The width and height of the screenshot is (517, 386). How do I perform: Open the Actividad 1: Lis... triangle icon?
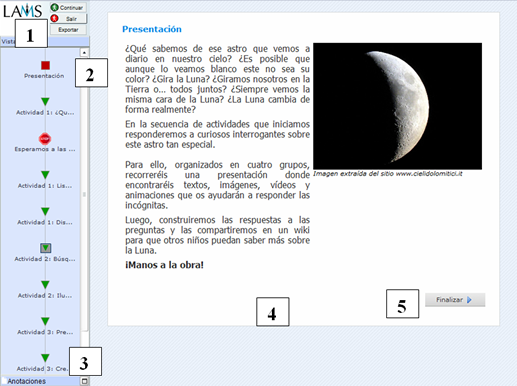click(45, 175)
